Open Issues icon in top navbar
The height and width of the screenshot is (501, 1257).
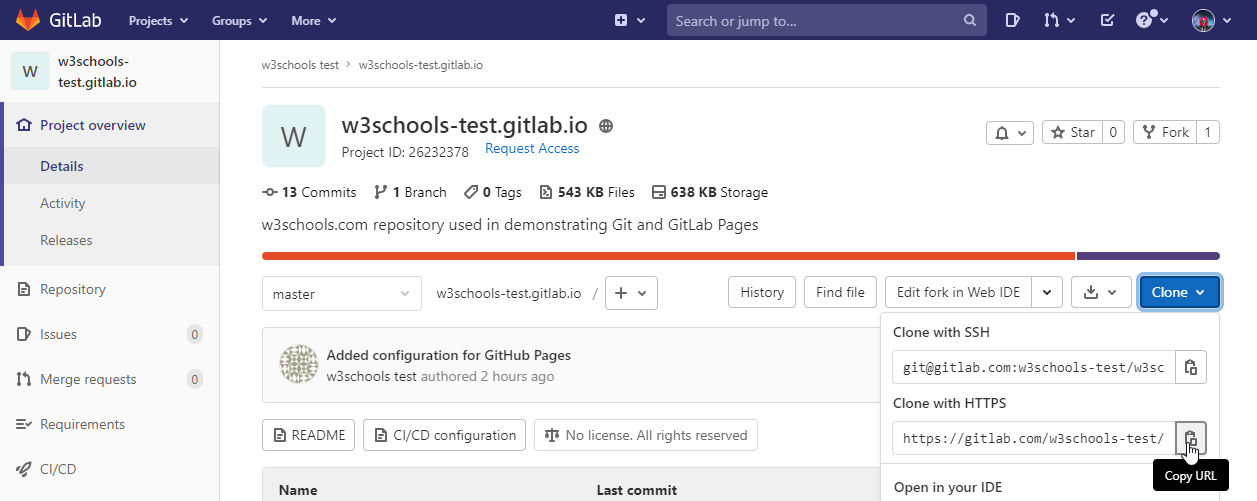[x=1012, y=20]
